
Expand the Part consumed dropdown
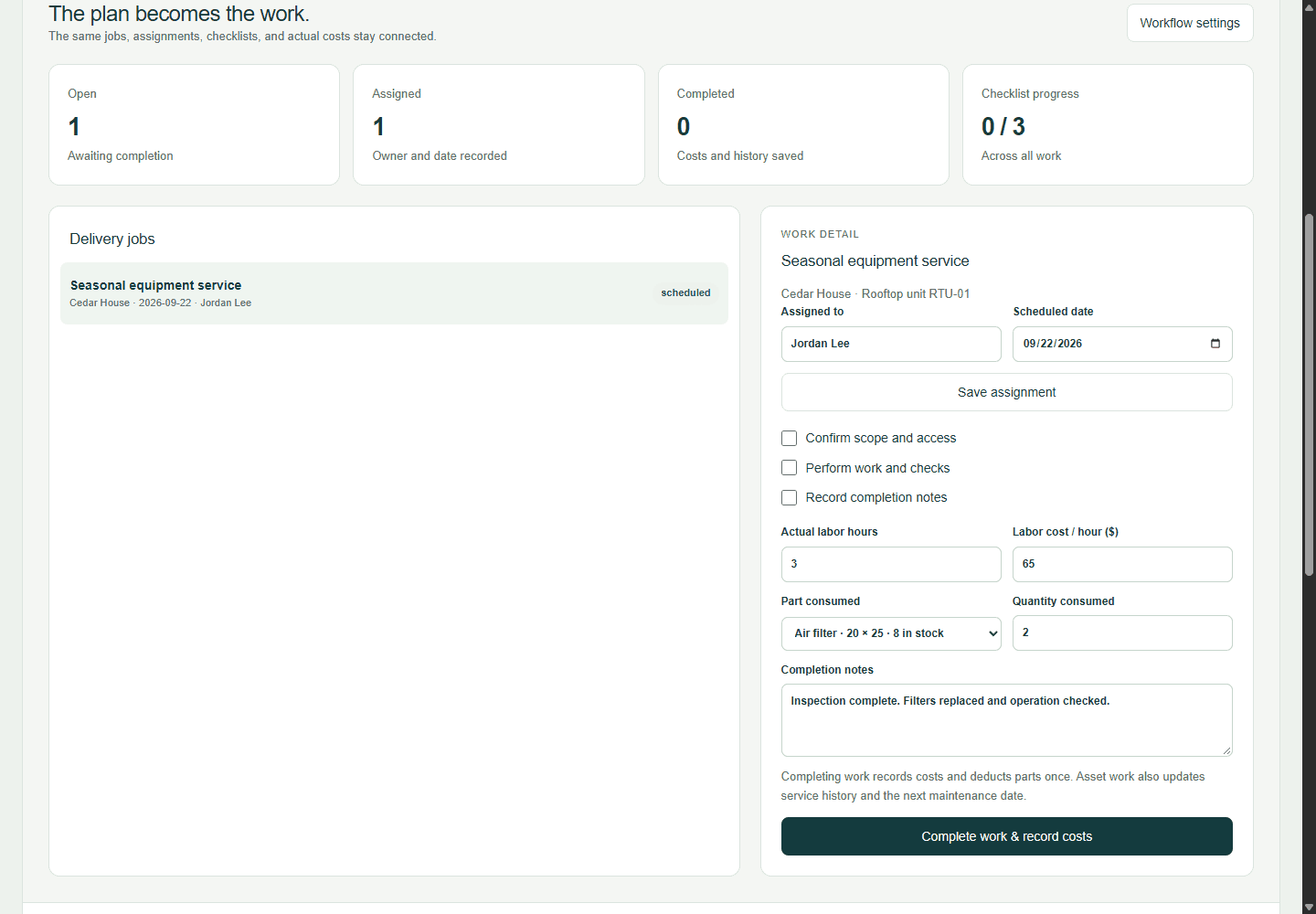891,633
